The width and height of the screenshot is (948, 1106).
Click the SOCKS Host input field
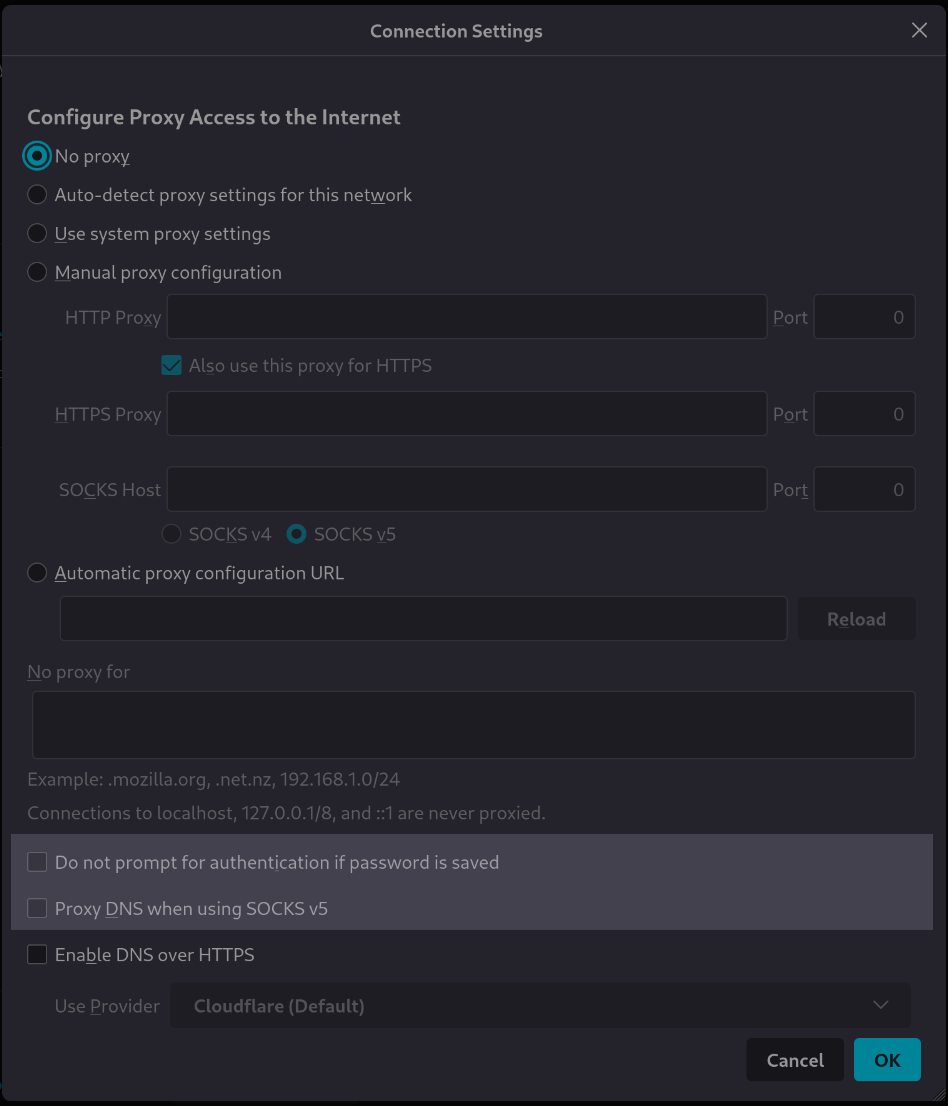(x=466, y=489)
